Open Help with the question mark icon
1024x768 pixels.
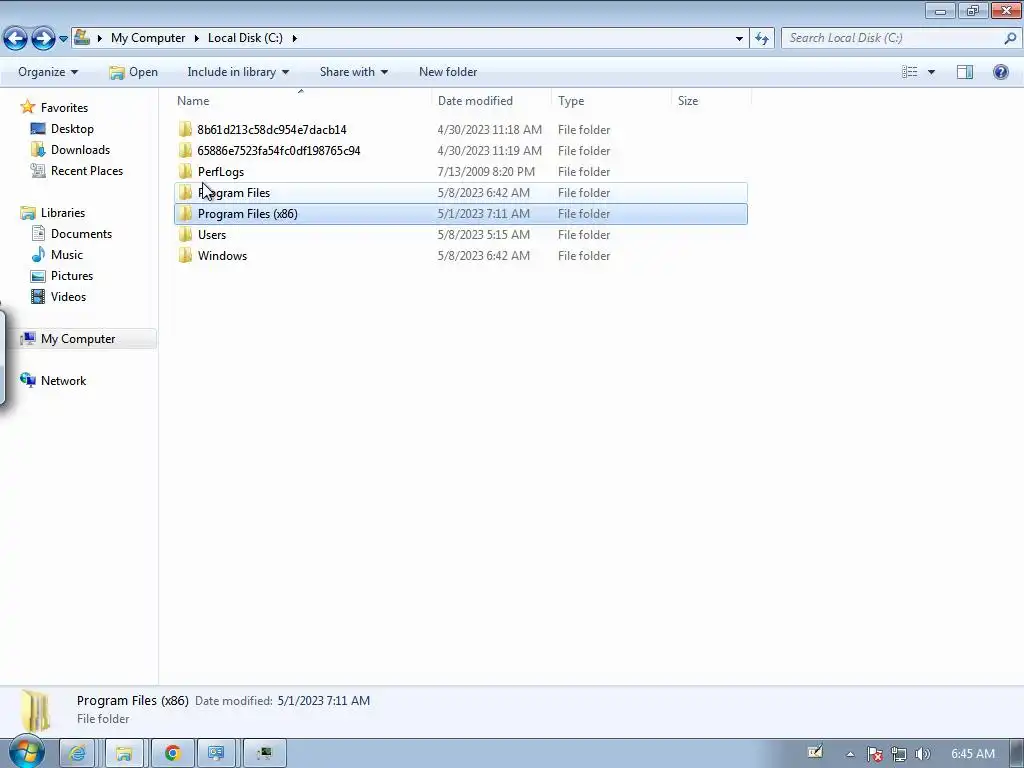coord(1000,72)
